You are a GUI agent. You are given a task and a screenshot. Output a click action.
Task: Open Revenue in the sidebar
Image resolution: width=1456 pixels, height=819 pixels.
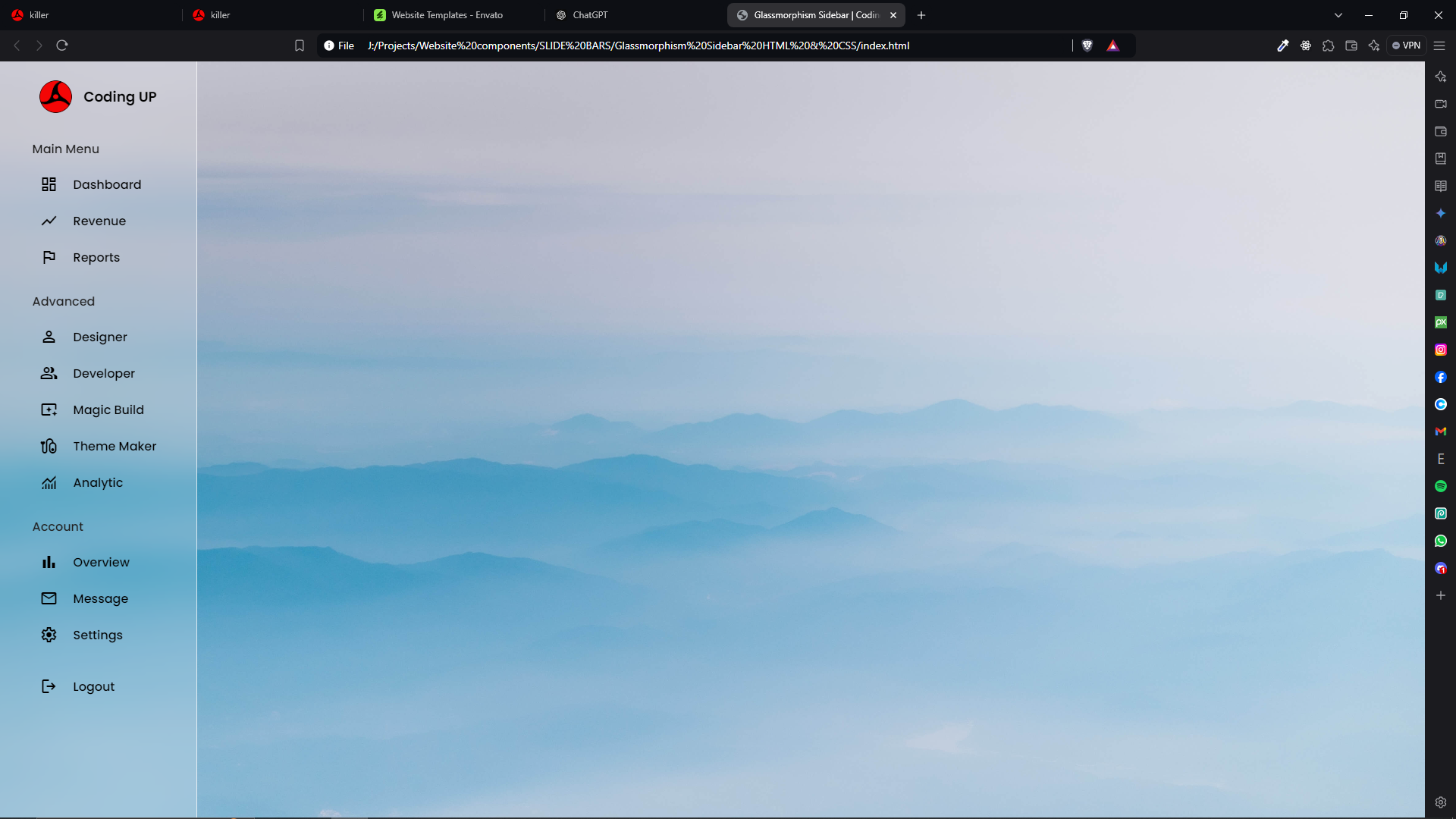click(99, 221)
